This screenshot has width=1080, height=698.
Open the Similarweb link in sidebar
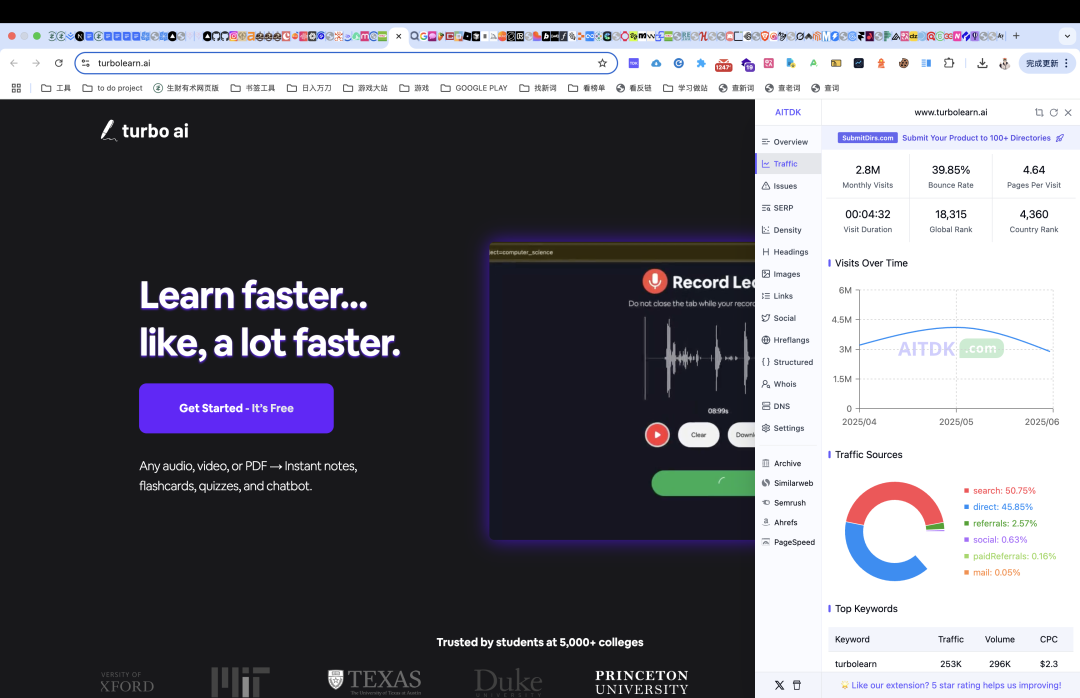[787, 483]
